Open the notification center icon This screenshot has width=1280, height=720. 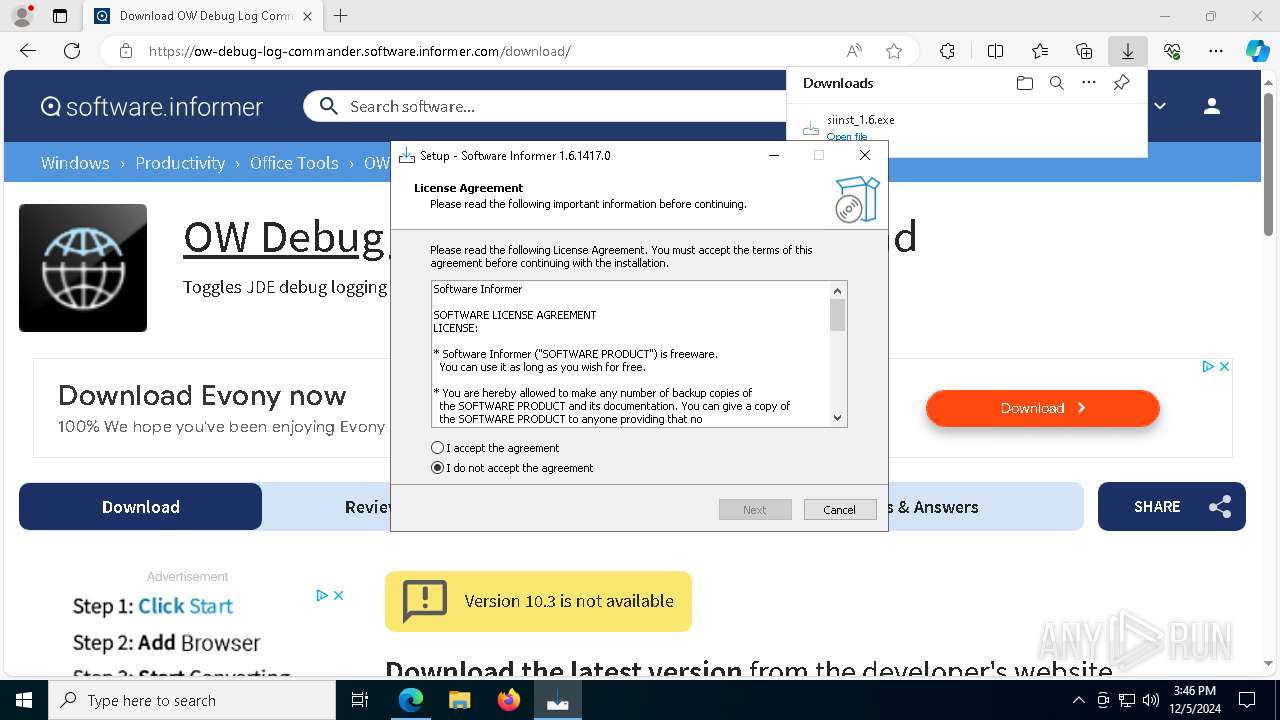click(x=1247, y=700)
